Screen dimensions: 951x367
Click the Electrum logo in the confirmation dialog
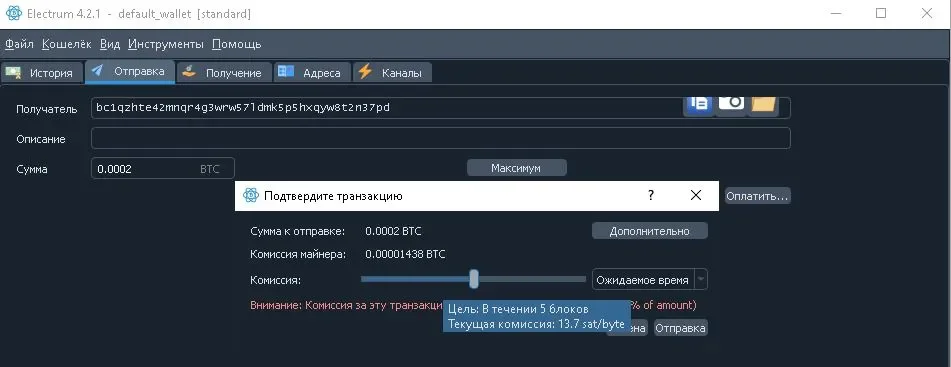(x=250, y=195)
